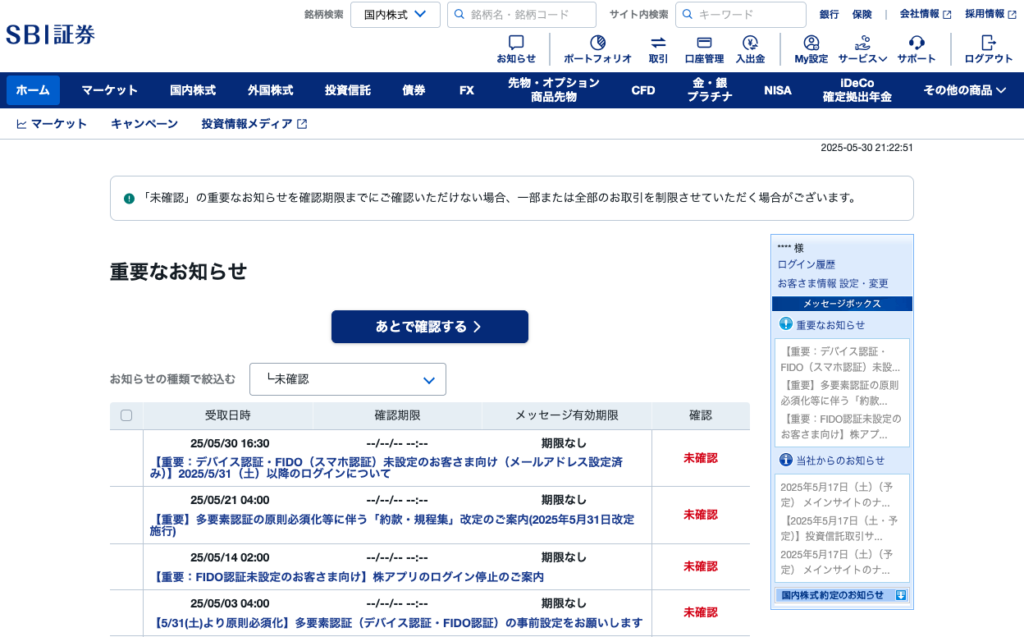Click the サポート headset icon
The image size is (1024, 637).
point(916,43)
